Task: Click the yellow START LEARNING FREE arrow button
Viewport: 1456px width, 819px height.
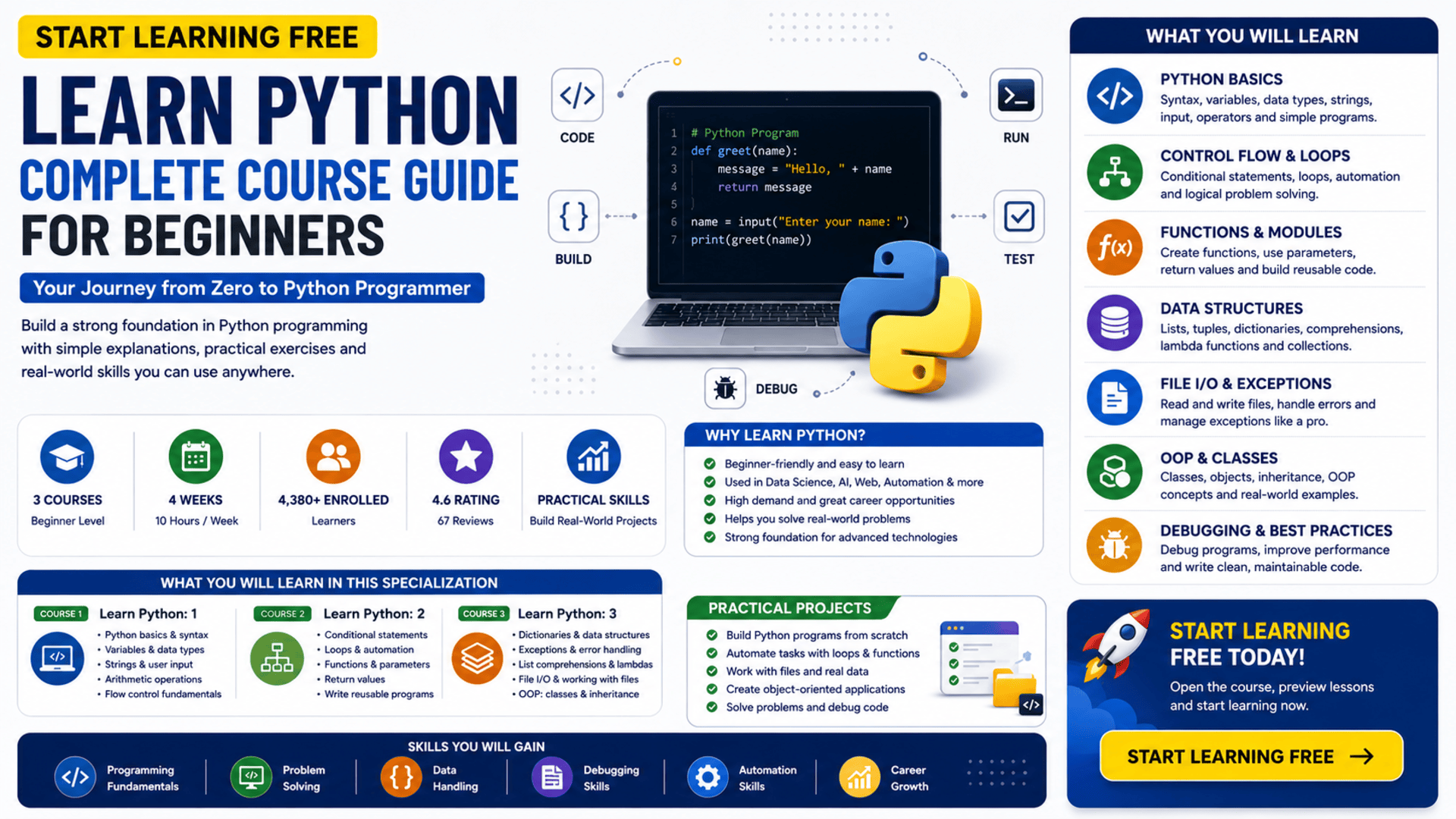Action: point(1251,756)
